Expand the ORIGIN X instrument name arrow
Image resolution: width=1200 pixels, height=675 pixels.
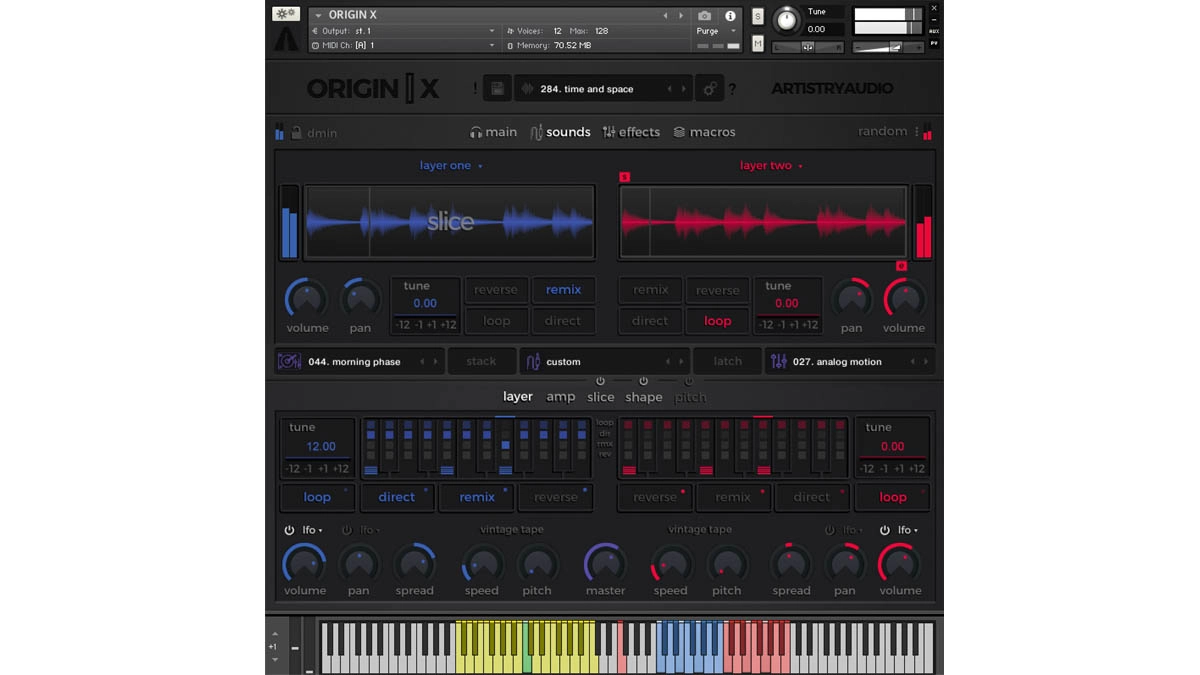click(318, 16)
